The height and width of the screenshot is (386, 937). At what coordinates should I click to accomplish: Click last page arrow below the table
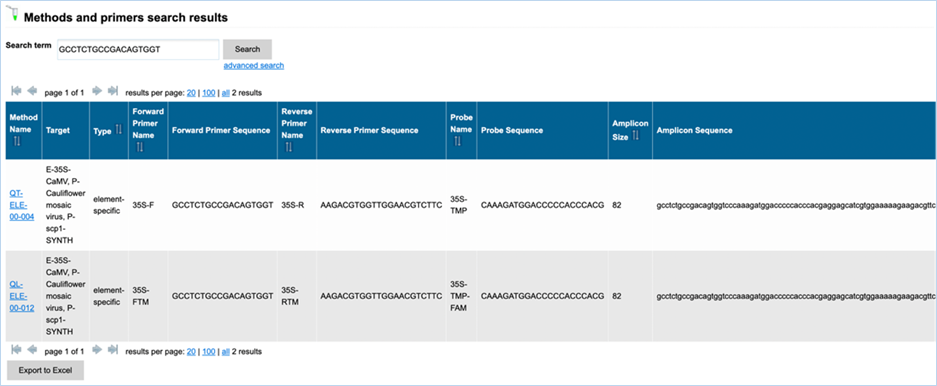(112, 350)
